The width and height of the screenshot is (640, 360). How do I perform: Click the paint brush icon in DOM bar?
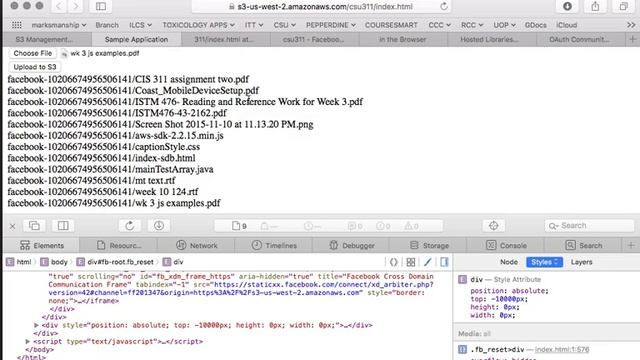[427, 262]
